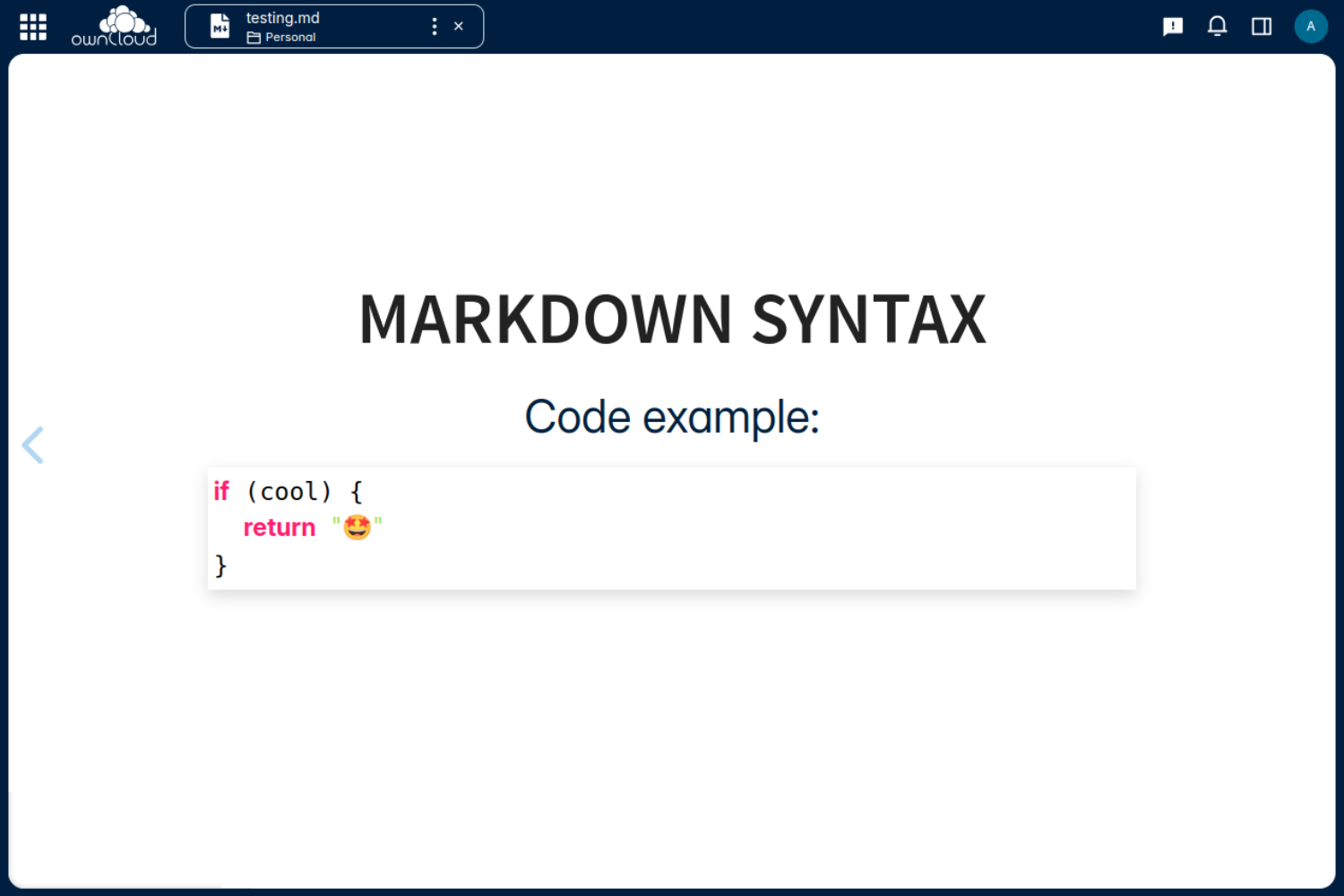Click the 'return' keyword in the code block
1344x896 pixels.
coord(280,528)
